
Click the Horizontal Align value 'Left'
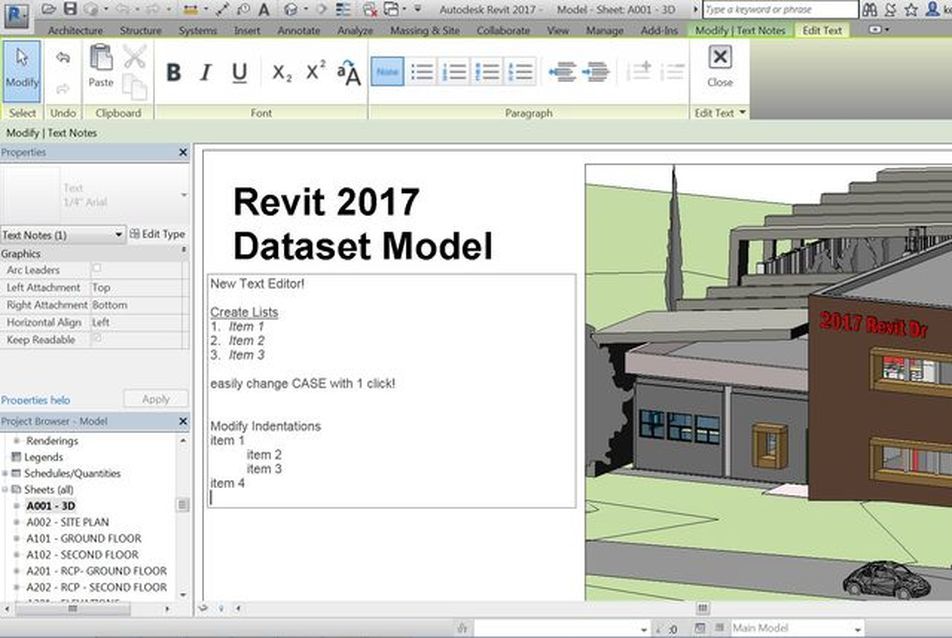[101, 322]
